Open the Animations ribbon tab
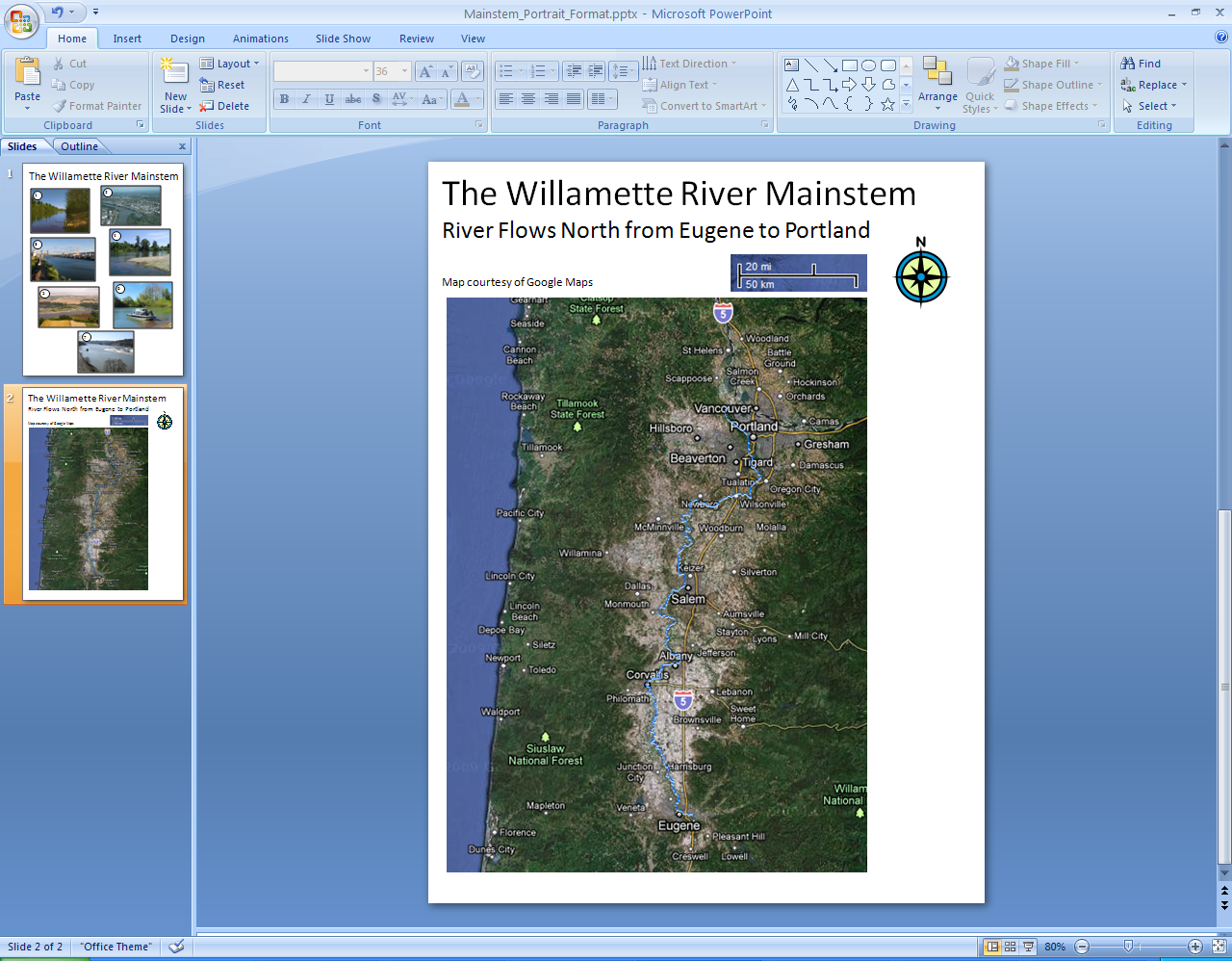This screenshot has height=961, width=1232. click(260, 39)
